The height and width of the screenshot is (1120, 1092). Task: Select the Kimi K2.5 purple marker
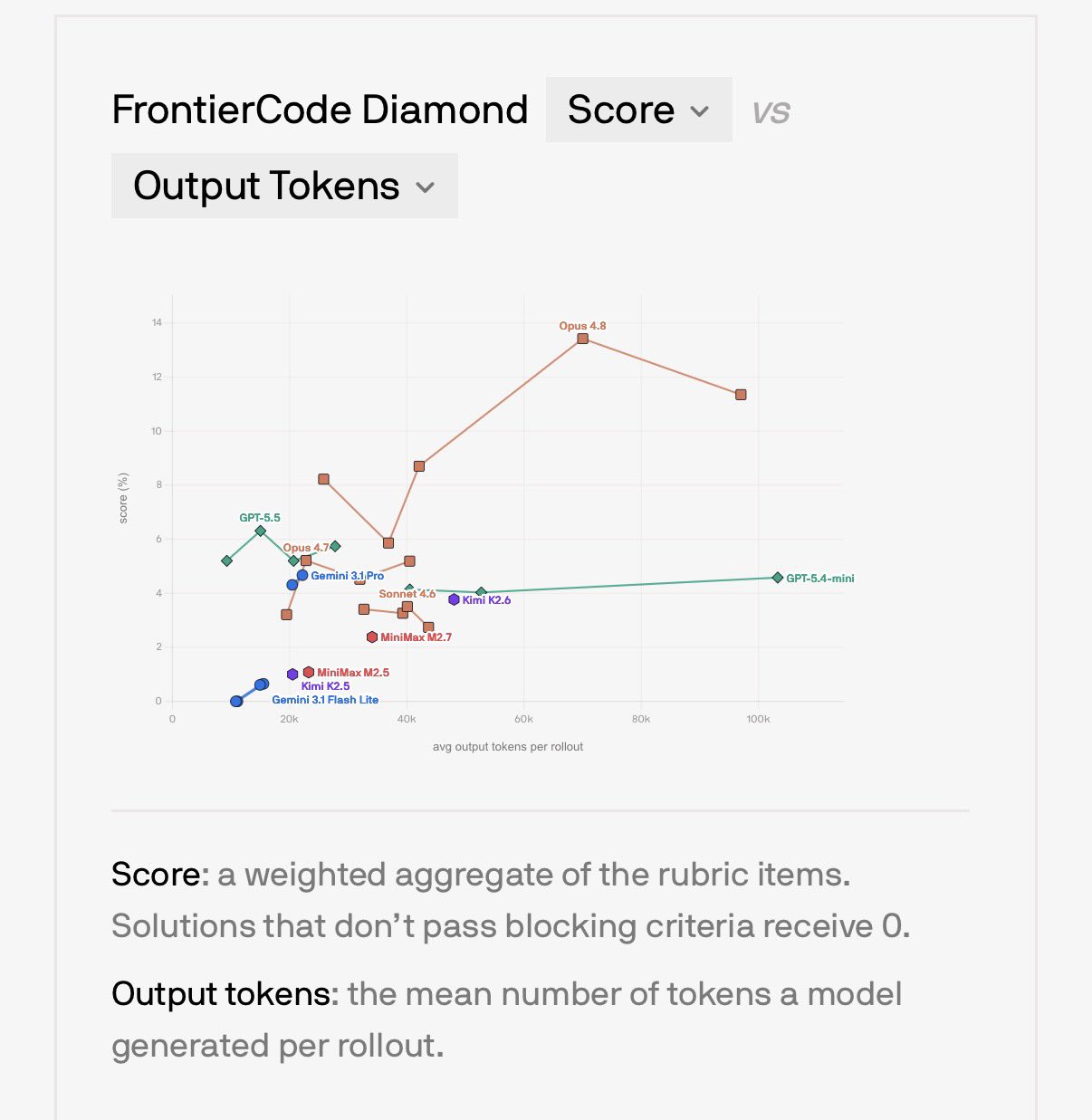pyautogui.click(x=292, y=675)
